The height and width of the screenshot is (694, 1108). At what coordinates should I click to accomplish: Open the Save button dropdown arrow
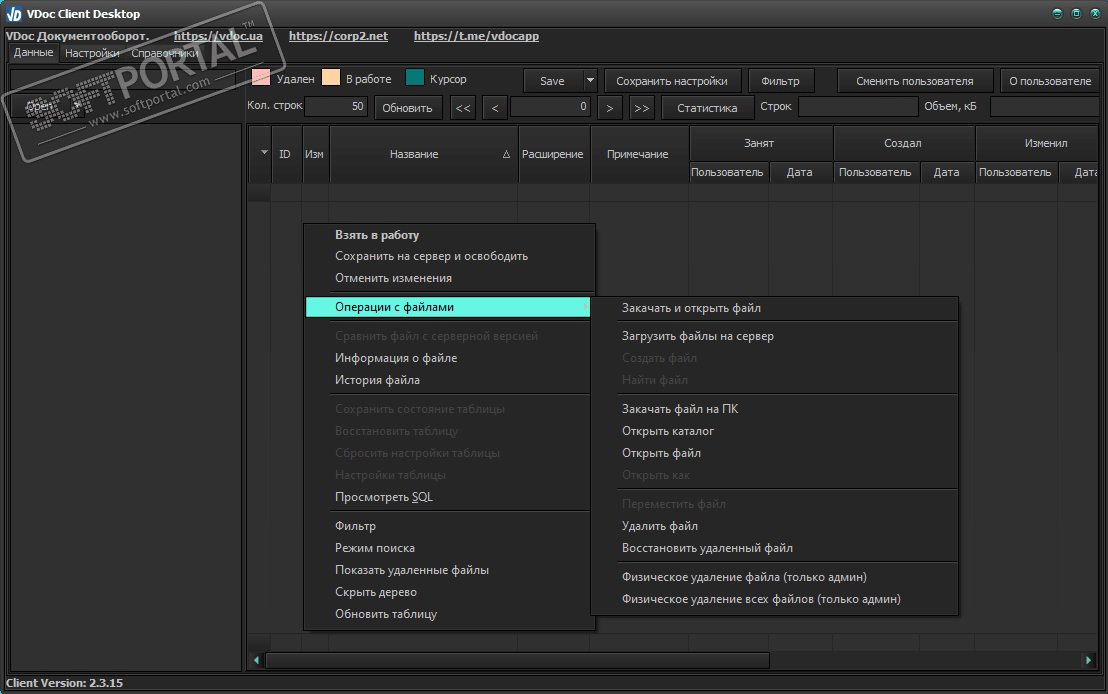590,81
